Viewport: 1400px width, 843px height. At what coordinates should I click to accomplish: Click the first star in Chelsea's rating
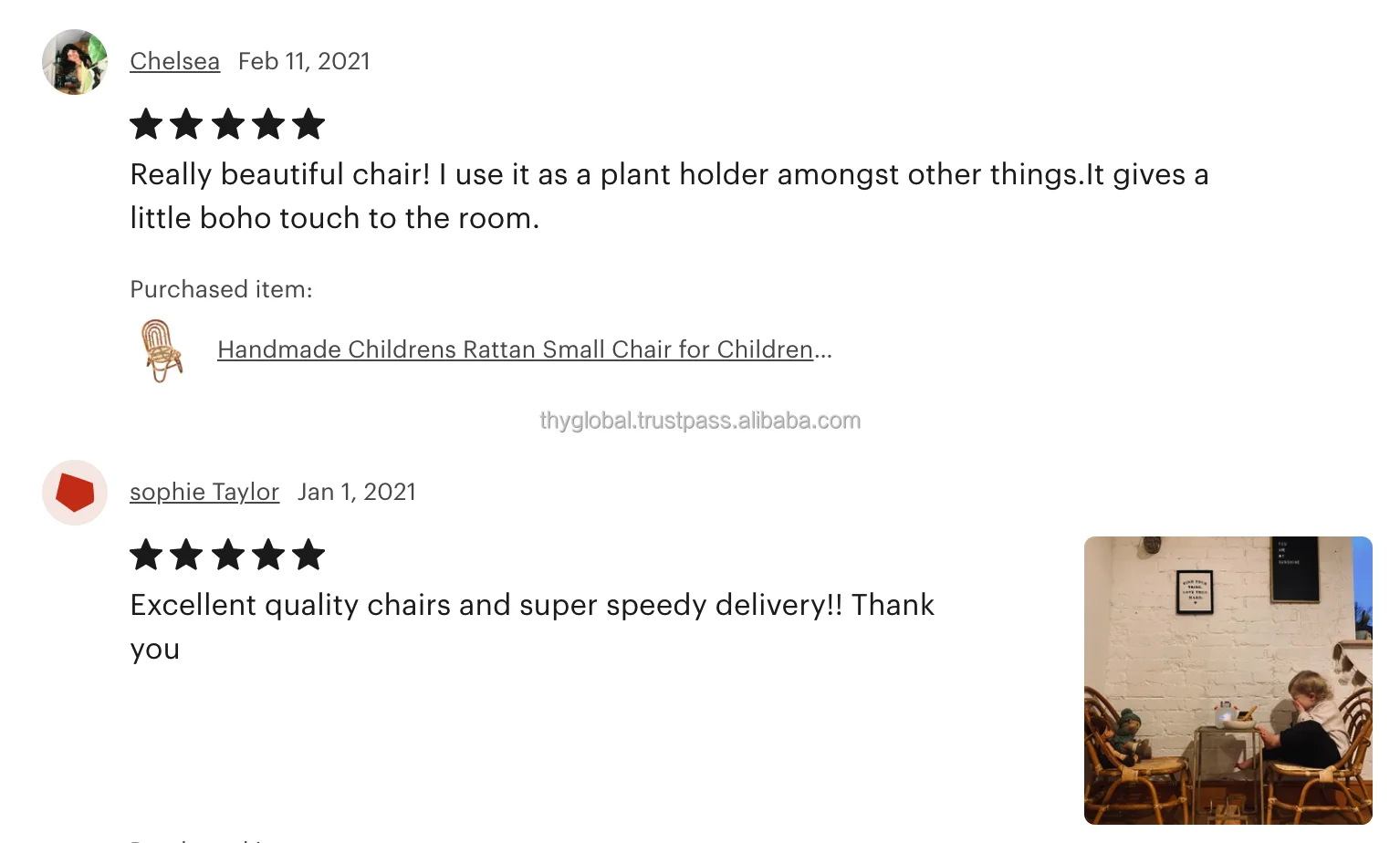[146, 124]
